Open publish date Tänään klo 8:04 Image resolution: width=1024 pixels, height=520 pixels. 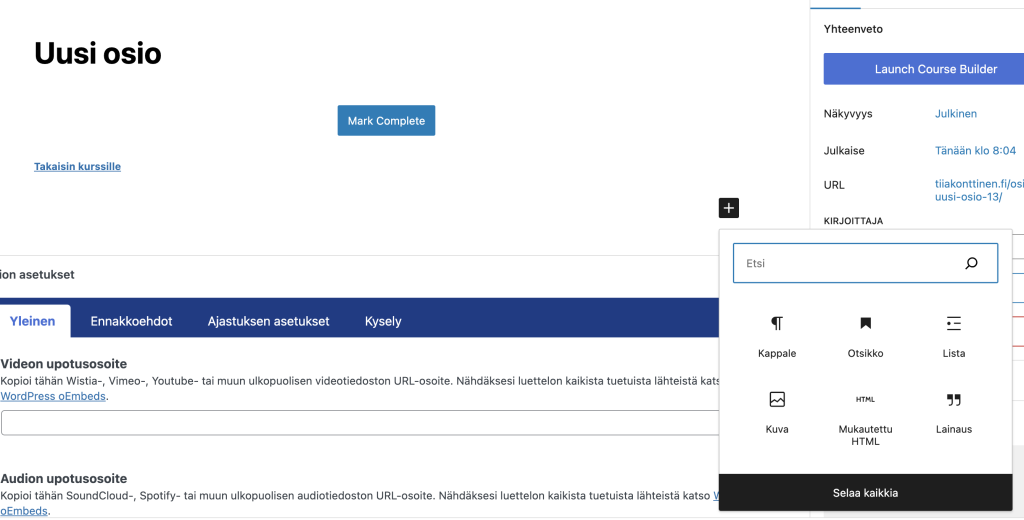975,151
